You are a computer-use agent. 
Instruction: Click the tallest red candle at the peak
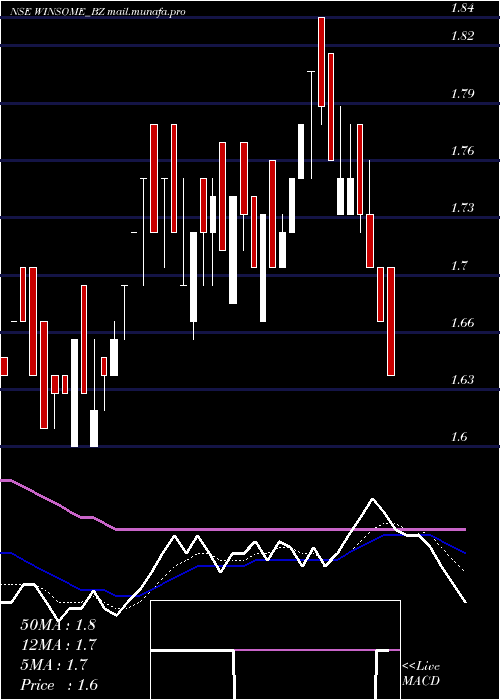pos(321,62)
